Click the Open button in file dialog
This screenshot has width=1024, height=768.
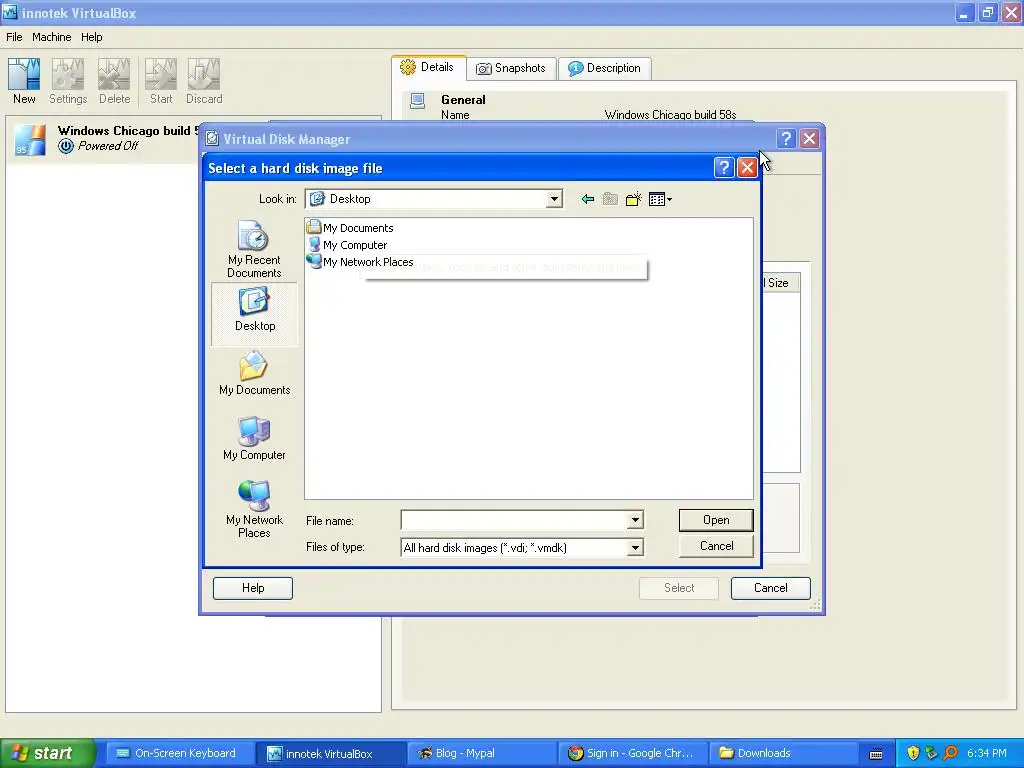click(716, 520)
